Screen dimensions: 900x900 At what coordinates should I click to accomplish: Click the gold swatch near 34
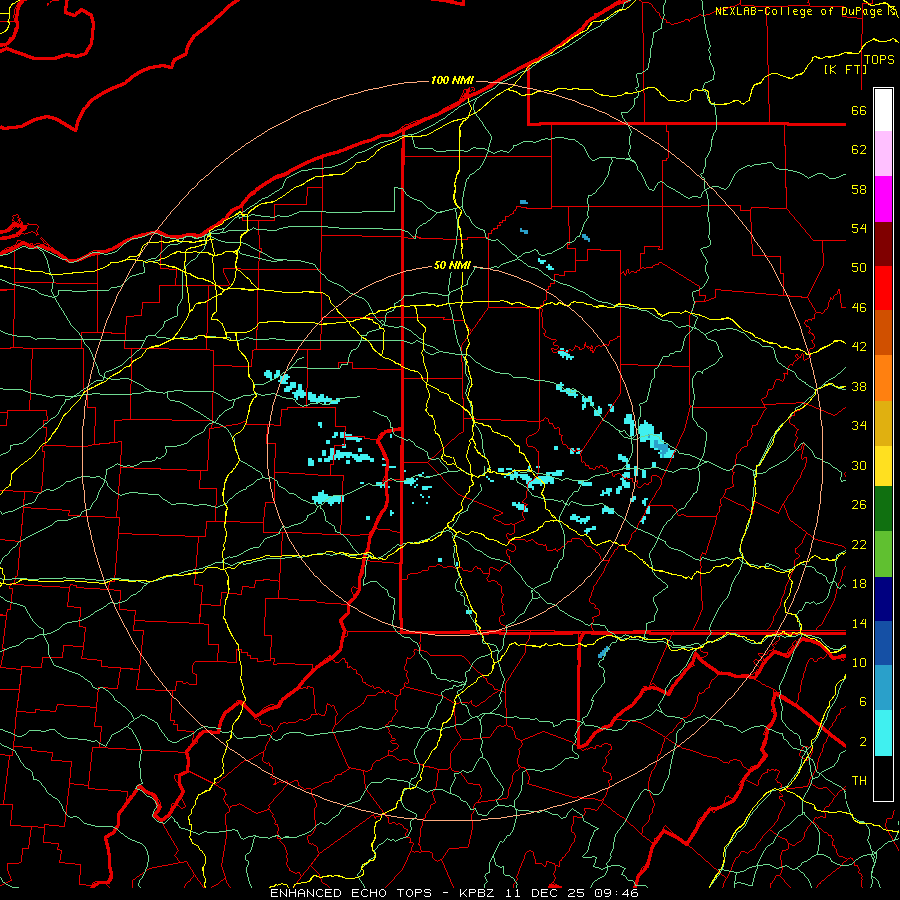point(883,423)
